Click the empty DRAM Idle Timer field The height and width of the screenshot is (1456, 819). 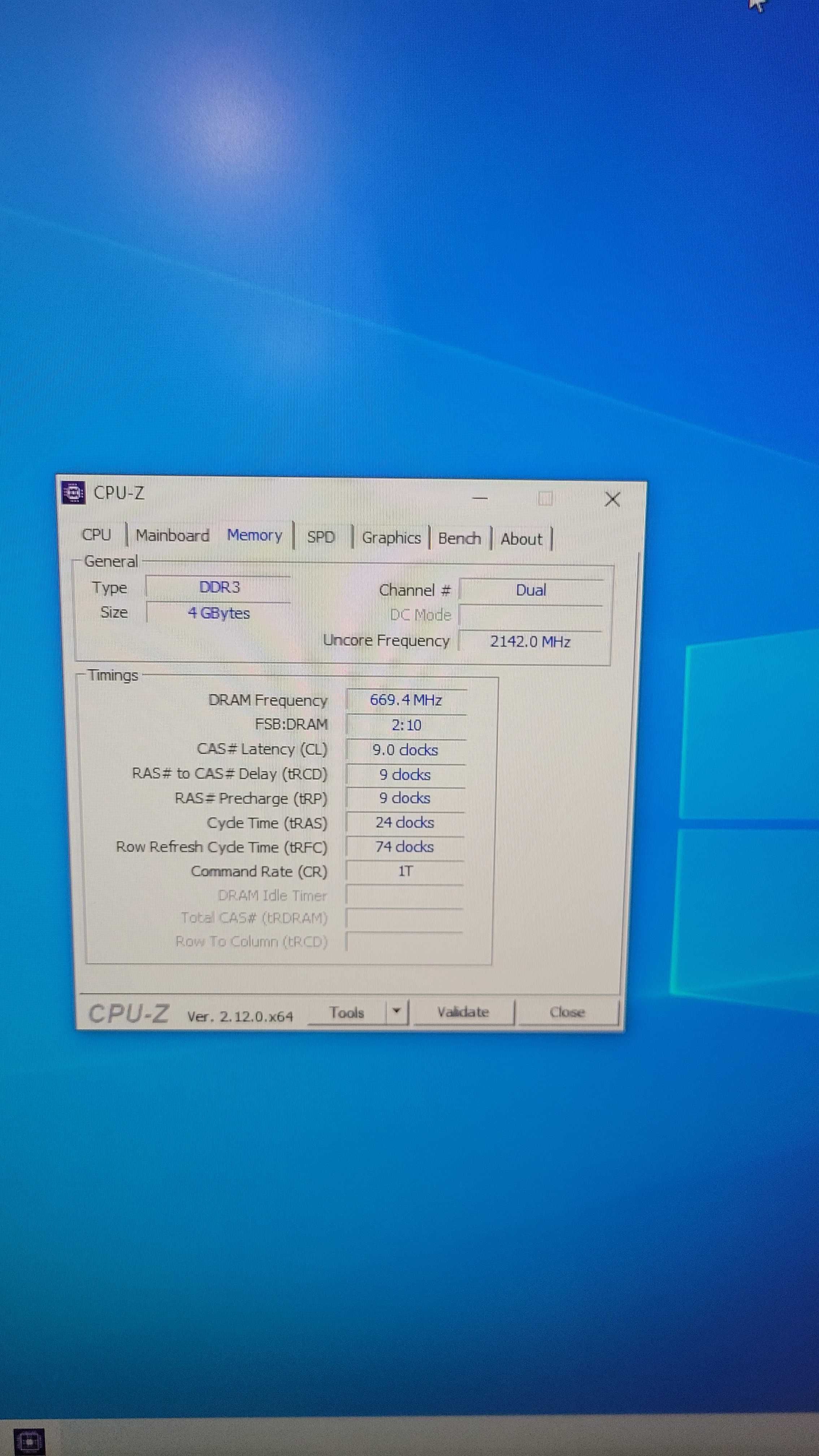404,895
